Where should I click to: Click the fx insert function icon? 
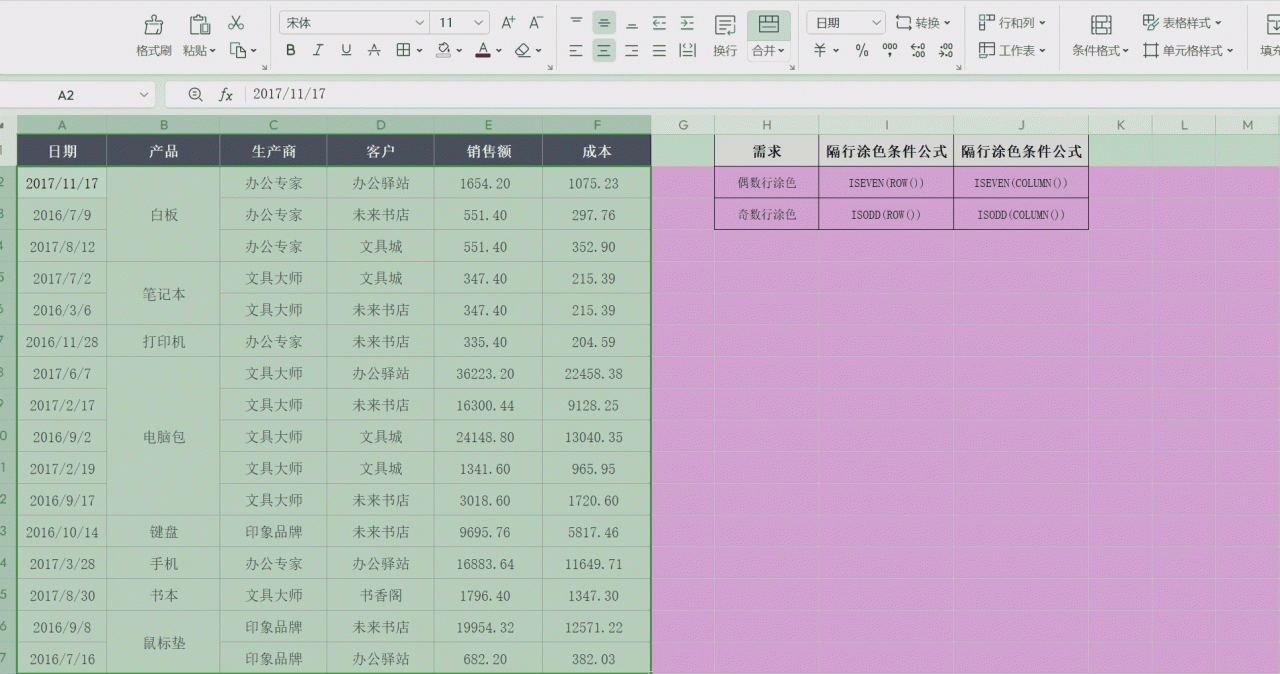226,94
